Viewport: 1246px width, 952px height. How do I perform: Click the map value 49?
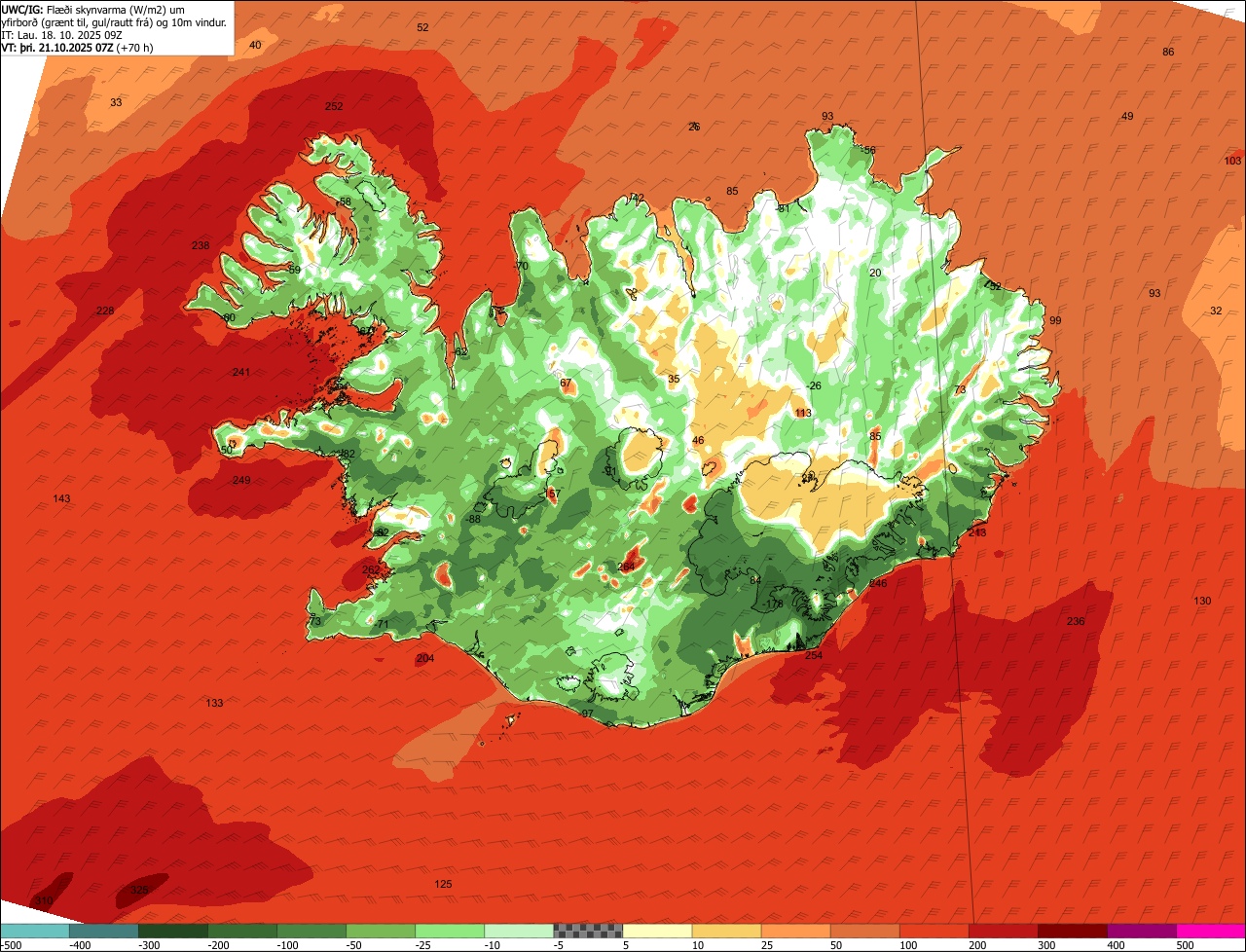1127,116
